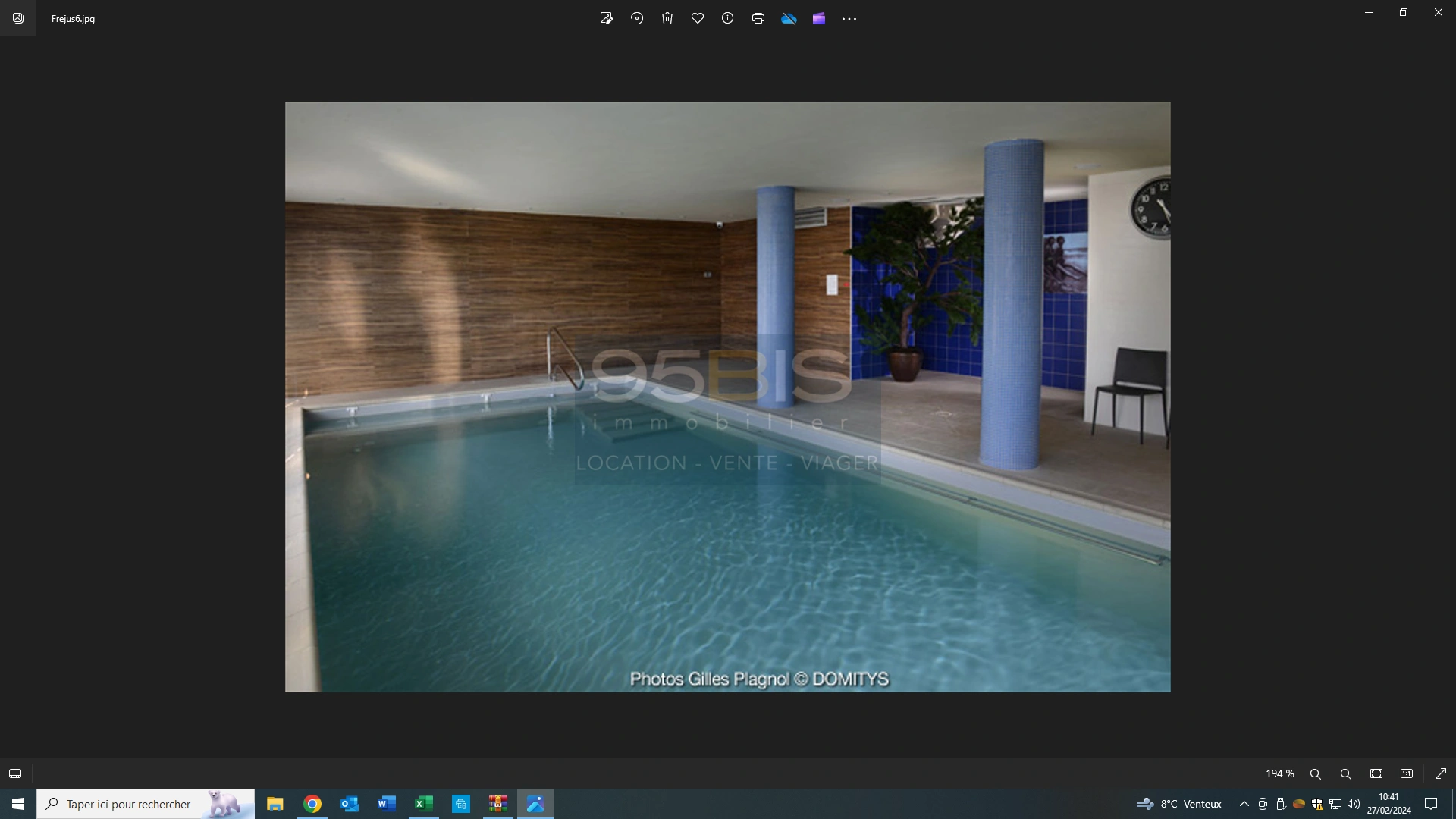Click the Meet Now camera tray icon

(x=1263, y=804)
